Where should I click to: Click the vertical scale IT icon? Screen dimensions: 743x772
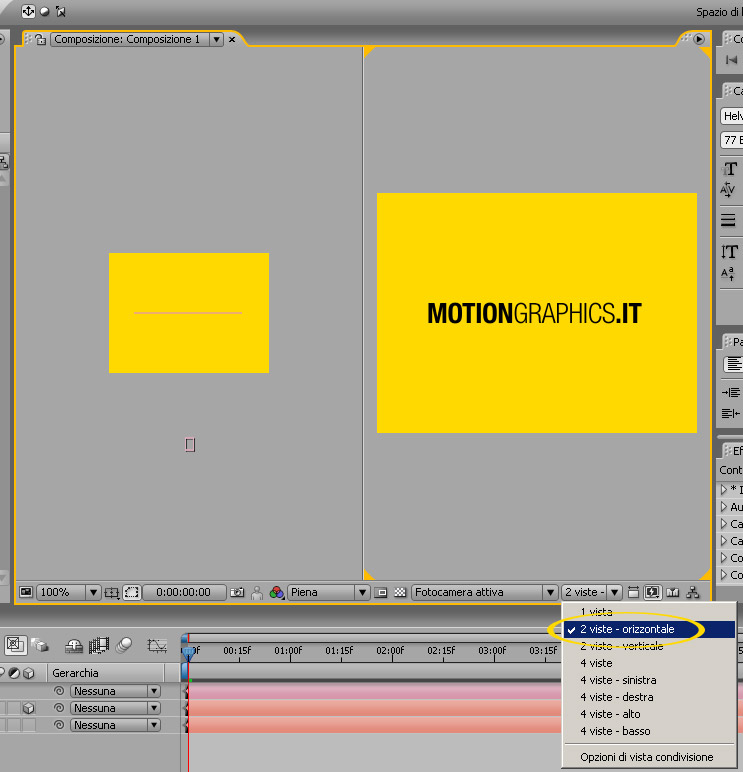(729, 252)
